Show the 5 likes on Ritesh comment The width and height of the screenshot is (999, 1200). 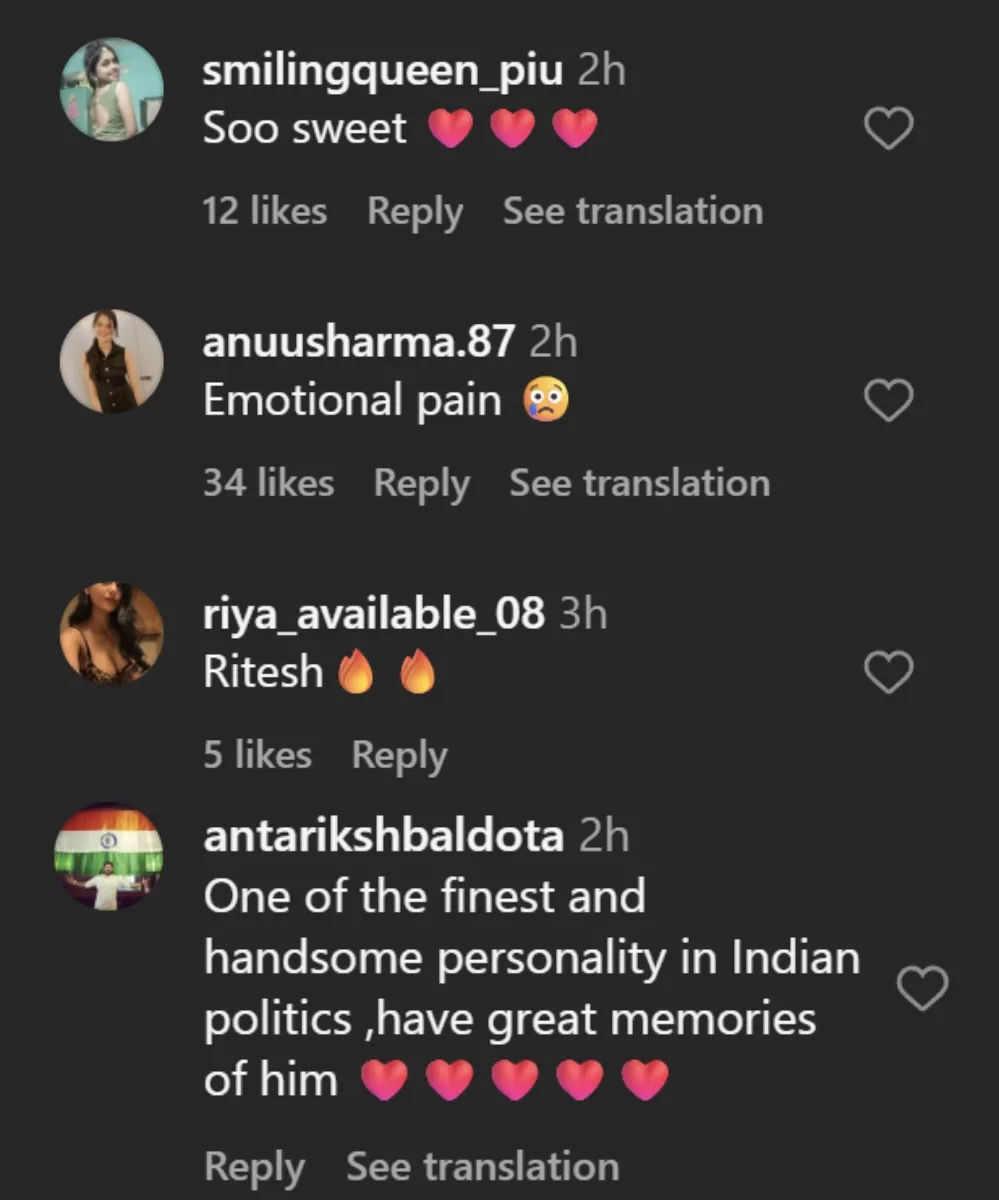click(x=257, y=755)
